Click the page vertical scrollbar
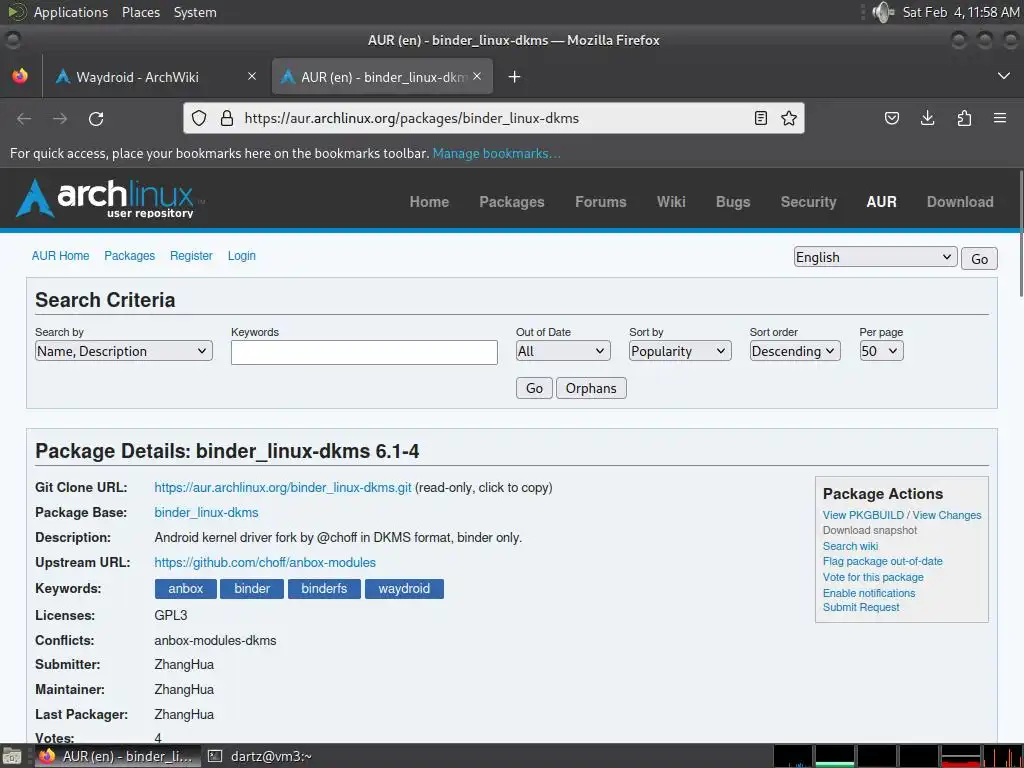 (1020, 235)
